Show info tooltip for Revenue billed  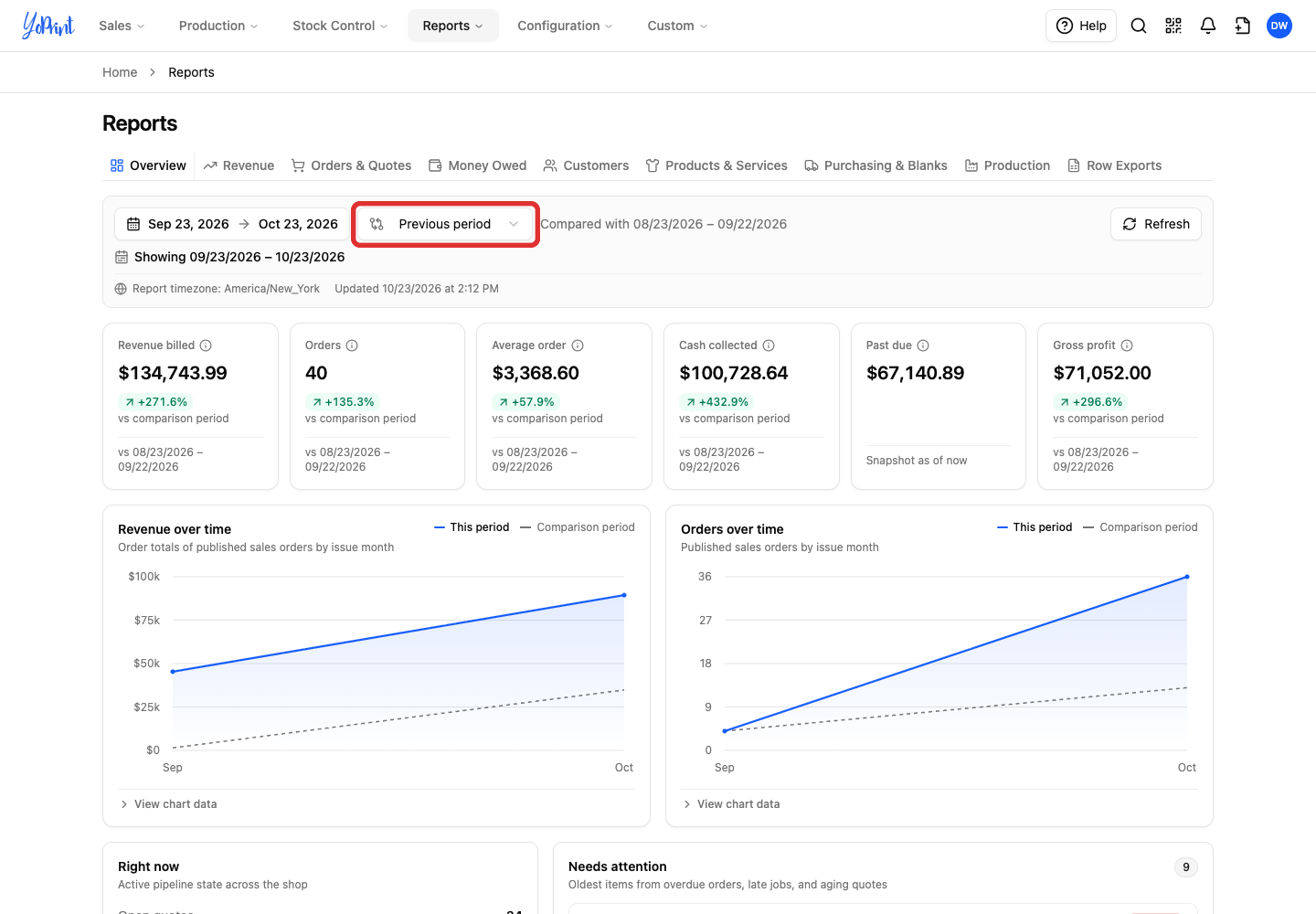pos(206,345)
